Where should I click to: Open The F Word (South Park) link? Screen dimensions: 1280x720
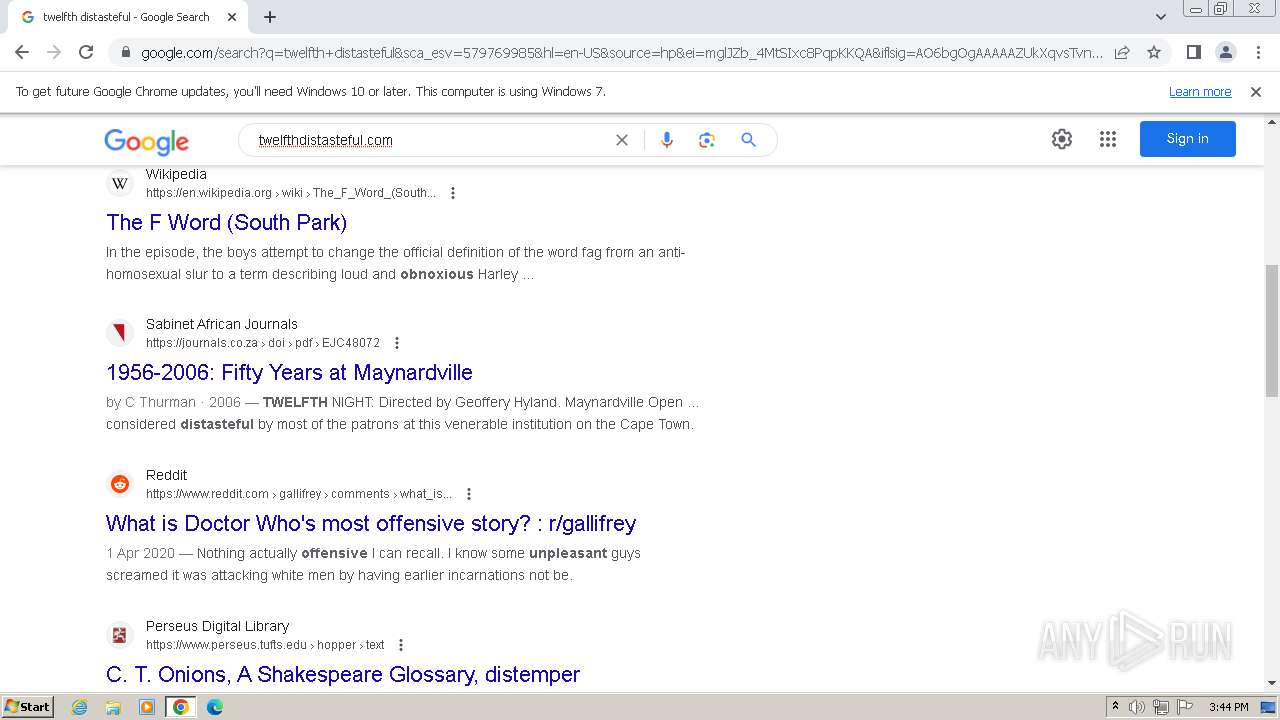(227, 222)
